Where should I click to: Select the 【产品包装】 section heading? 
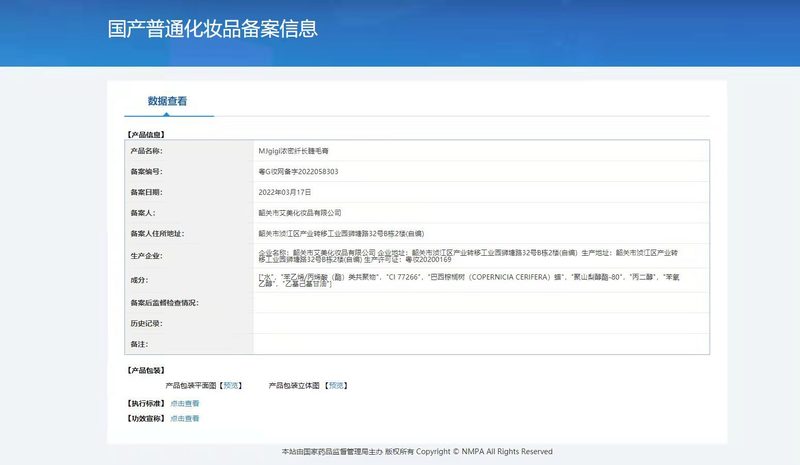(146, 371)
